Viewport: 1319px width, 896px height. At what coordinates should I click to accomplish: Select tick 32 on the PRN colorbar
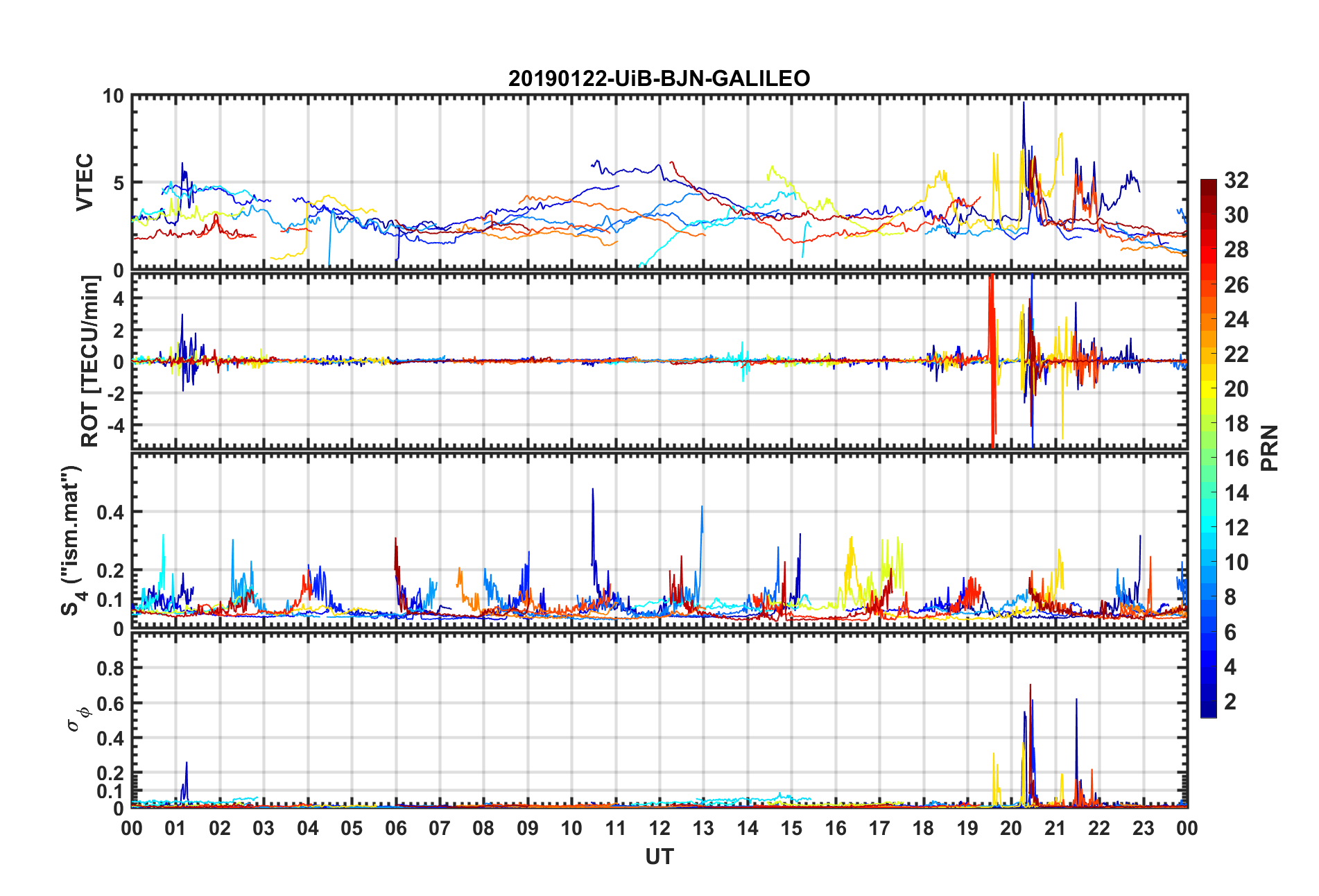coord(1236,180)
